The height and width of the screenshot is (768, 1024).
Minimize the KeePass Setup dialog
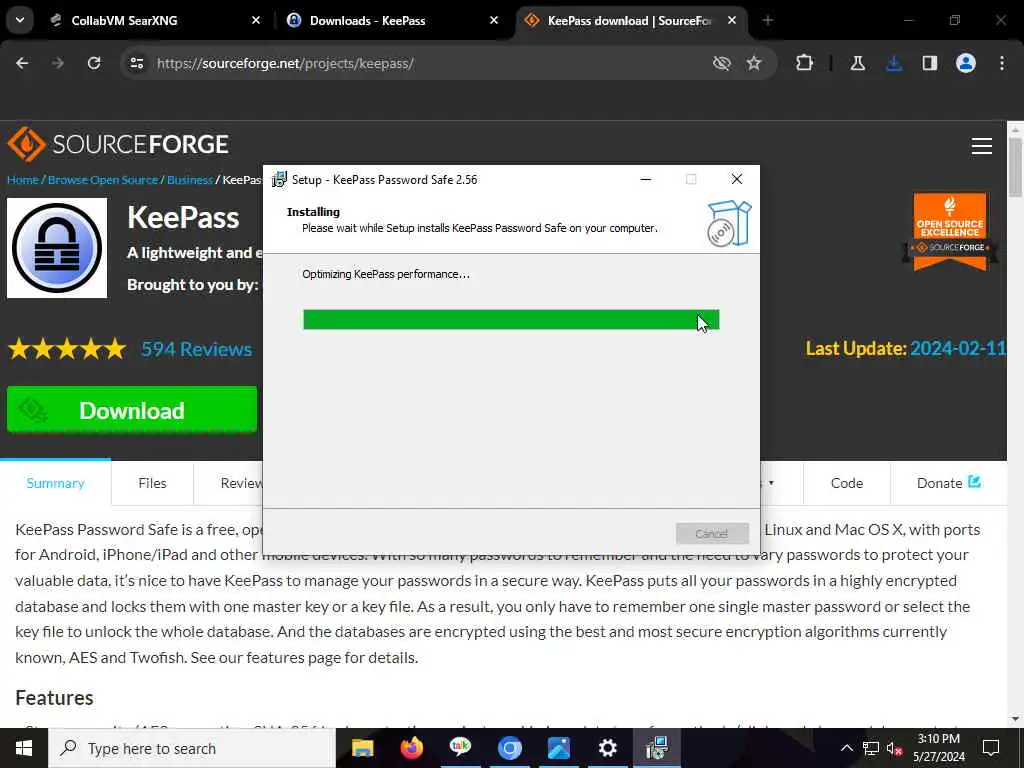click(646, 179)
